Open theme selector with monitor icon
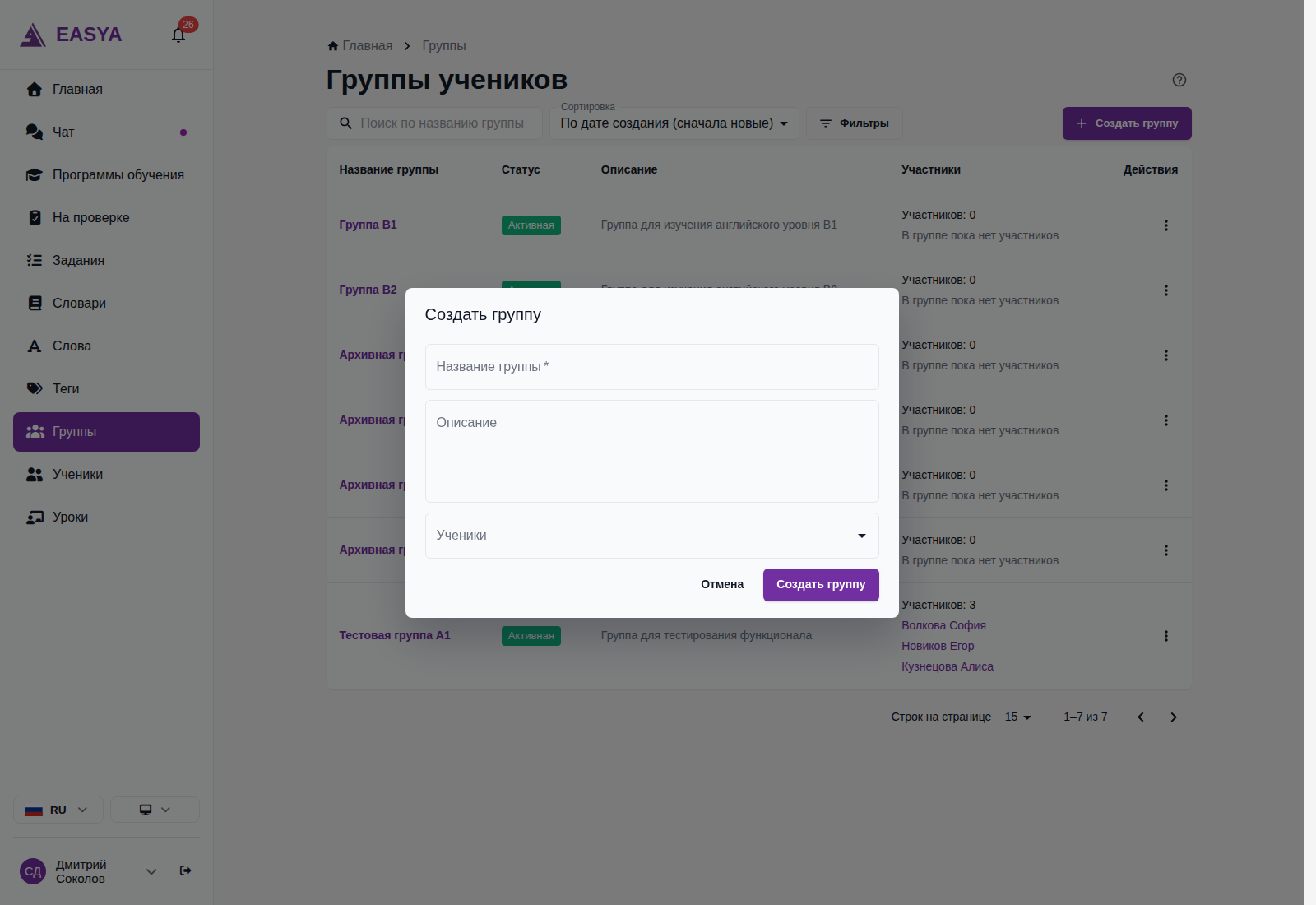This screenshot has height=905, width=1316. [155, 810]
